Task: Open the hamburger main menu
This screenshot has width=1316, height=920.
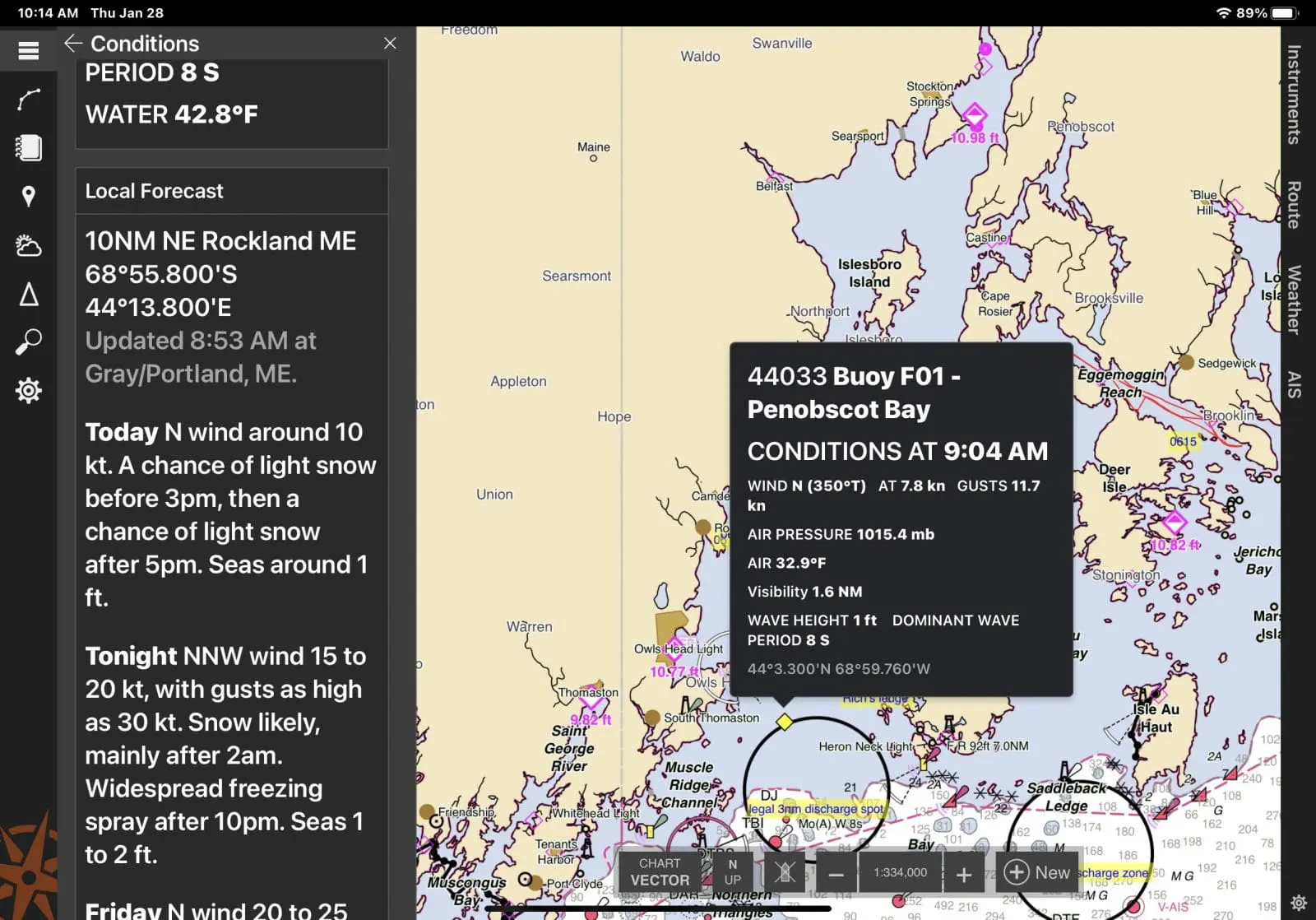Action: 29,51
